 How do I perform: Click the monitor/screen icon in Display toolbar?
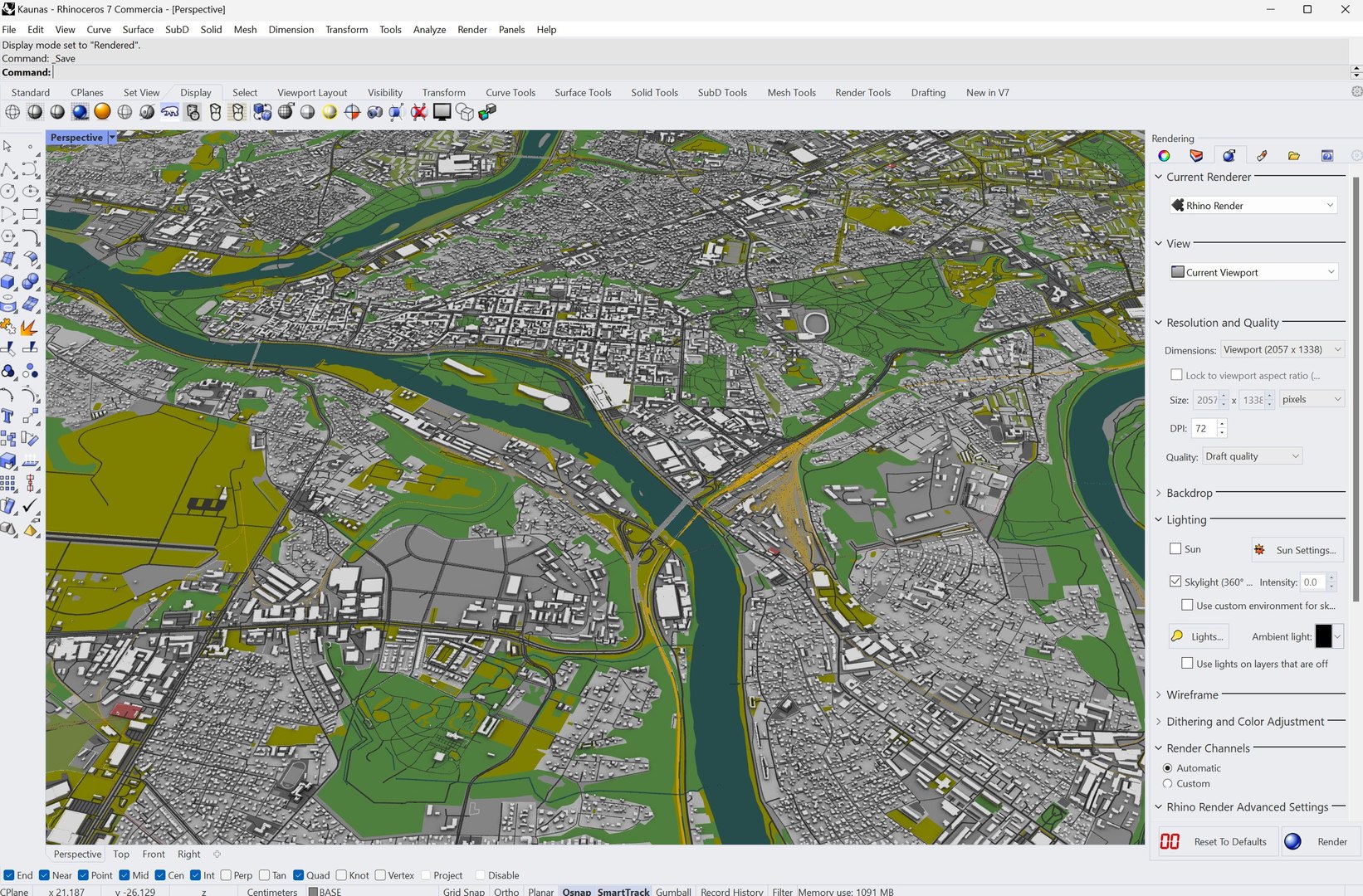pyautogui.click(x=442, y=112)
